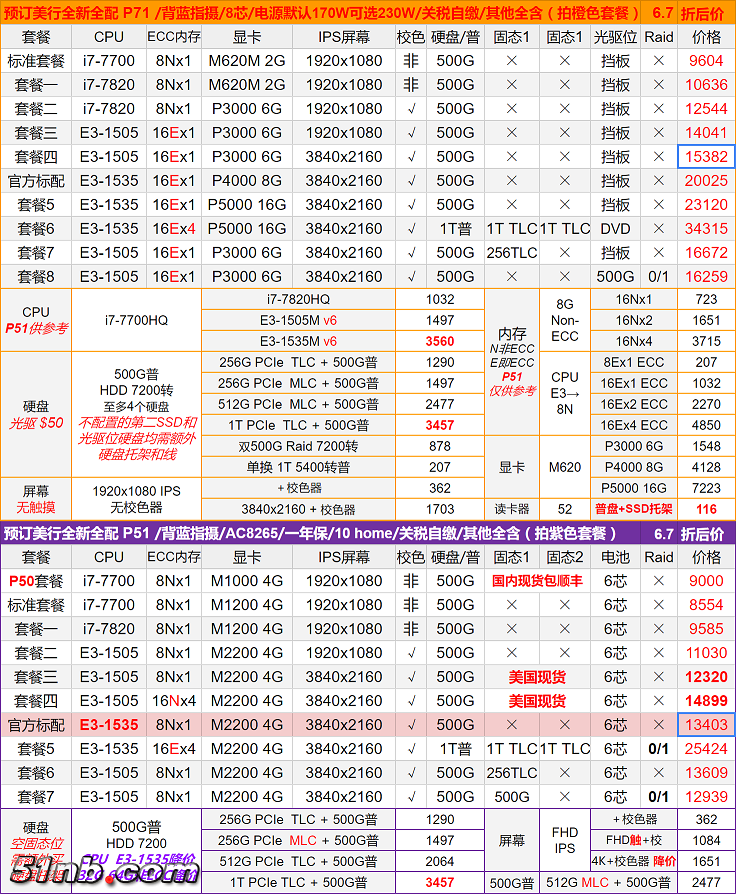Image resolution: width=736 pixels, height=894 pixels.
Task: Select the 878 price cell
Action: click(x=440, y=446)
